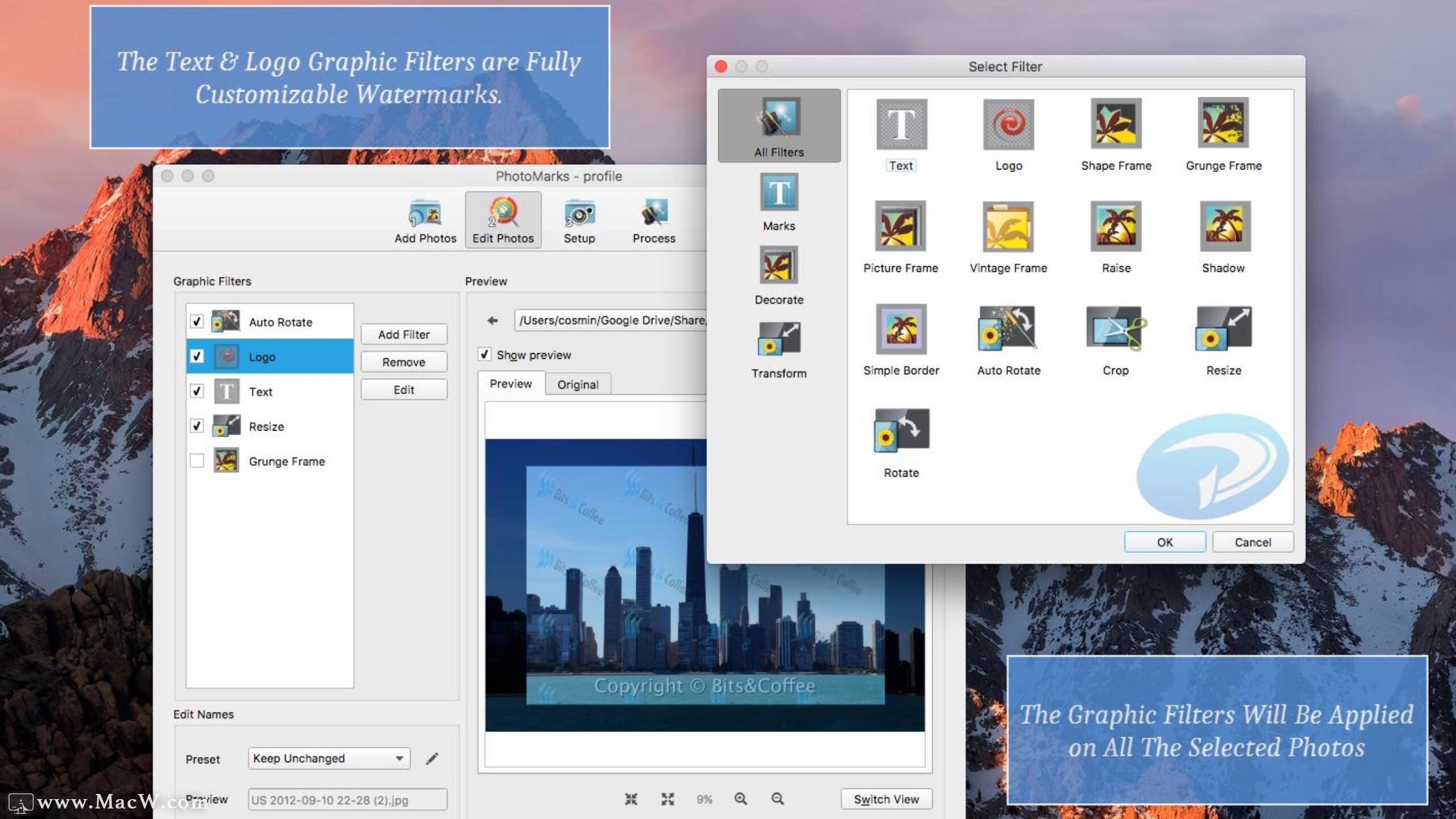Choose the Picture Frame filter
The width and height of the screenshot is (1456, 819).
pyautogui.click(x=900, y=226)
